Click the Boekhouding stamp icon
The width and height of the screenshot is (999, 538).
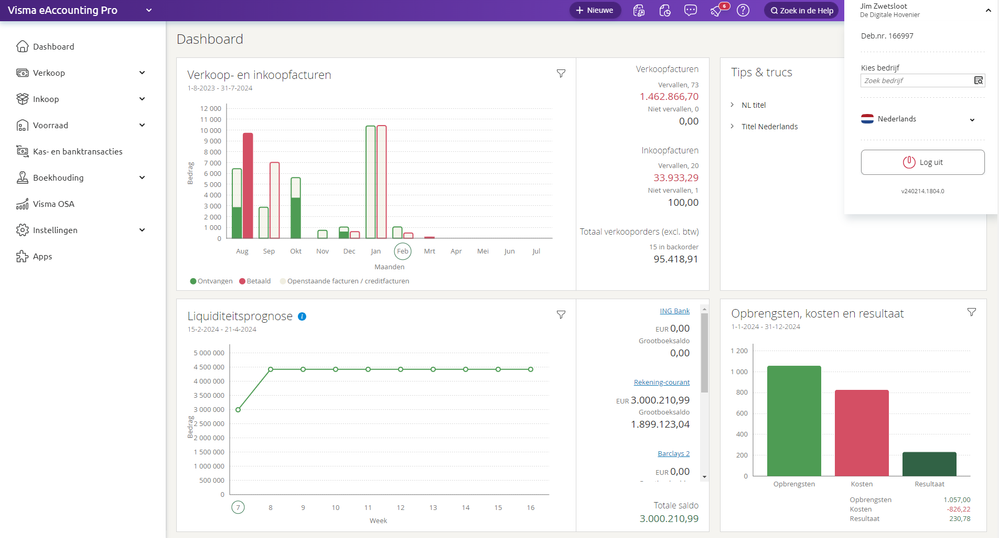[22, 177]
